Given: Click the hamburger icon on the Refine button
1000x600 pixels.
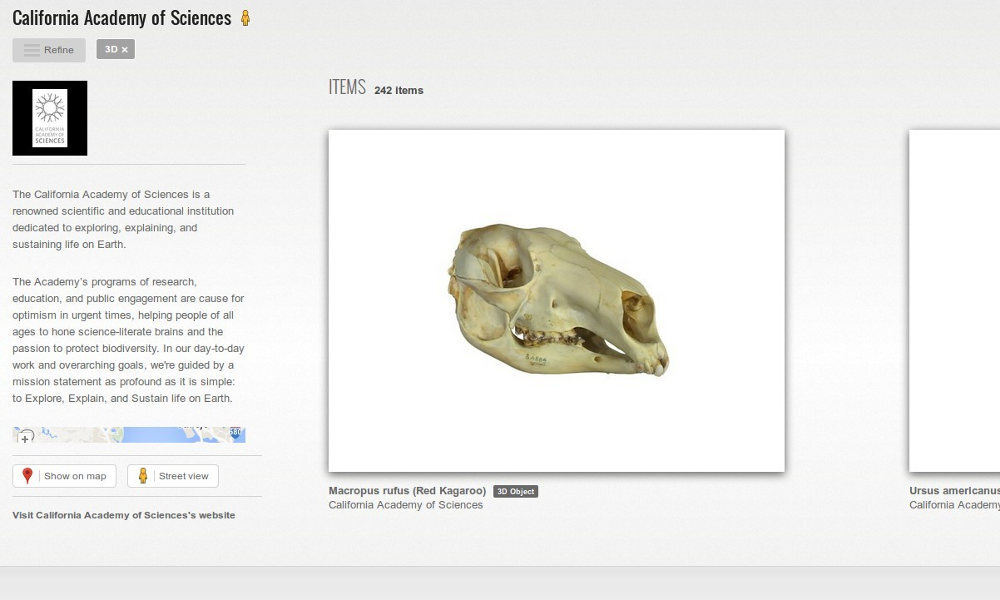Looking at the screenshot, I should (x=30, y=49).
